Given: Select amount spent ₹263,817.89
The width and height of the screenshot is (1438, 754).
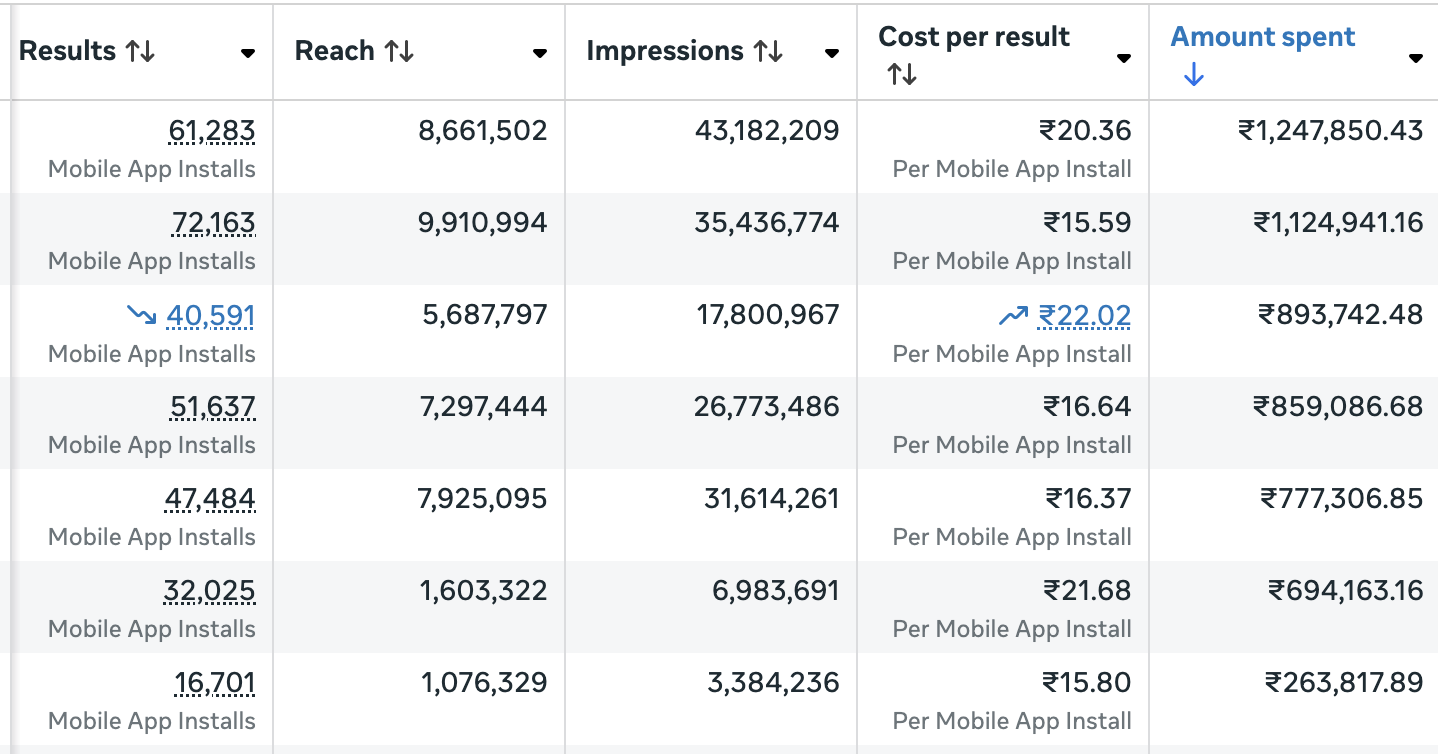Looking at the screenshot, I should click(x=1345, y=683).
